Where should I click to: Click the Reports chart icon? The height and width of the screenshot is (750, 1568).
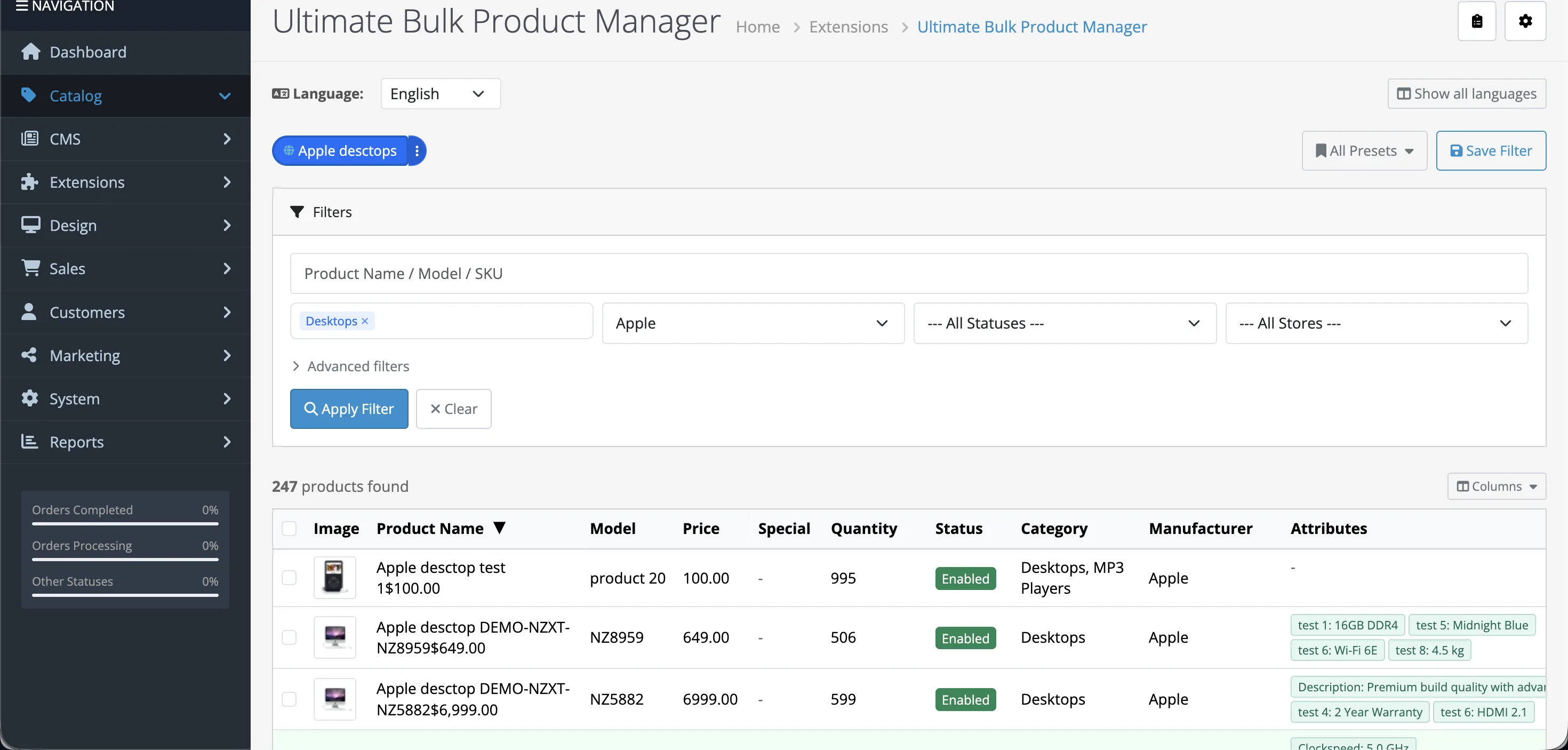click(x=29, y=441)
